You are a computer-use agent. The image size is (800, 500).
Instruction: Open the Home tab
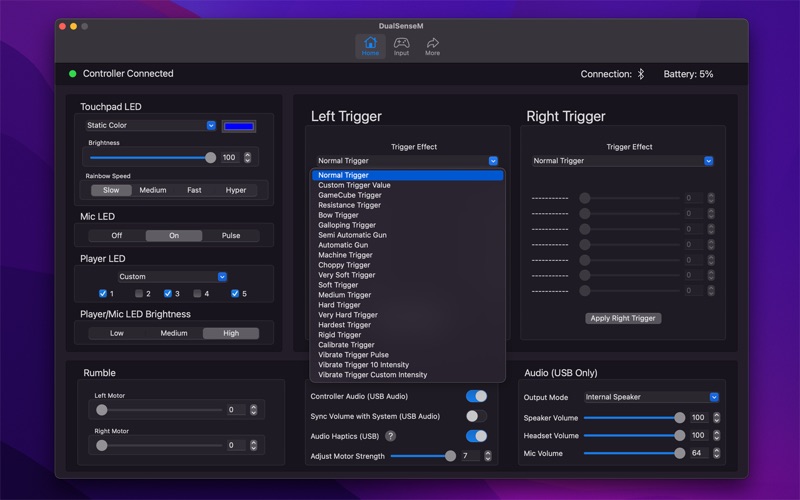(x=370, y=46)
